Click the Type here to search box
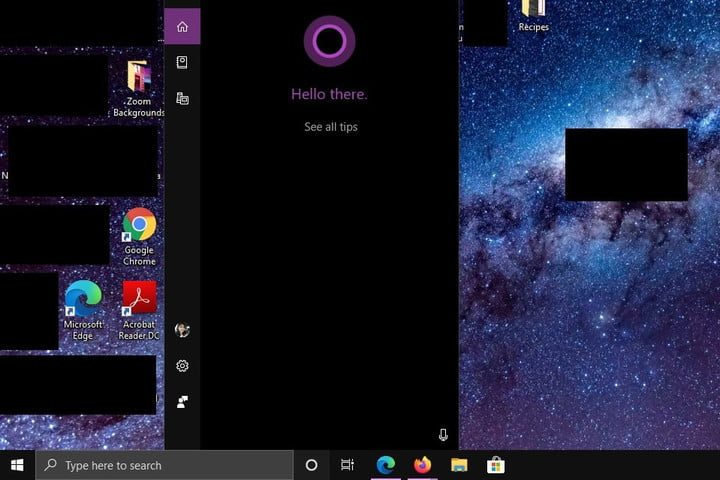The width and height of the screenshot is (720, 480). [165, 465]
